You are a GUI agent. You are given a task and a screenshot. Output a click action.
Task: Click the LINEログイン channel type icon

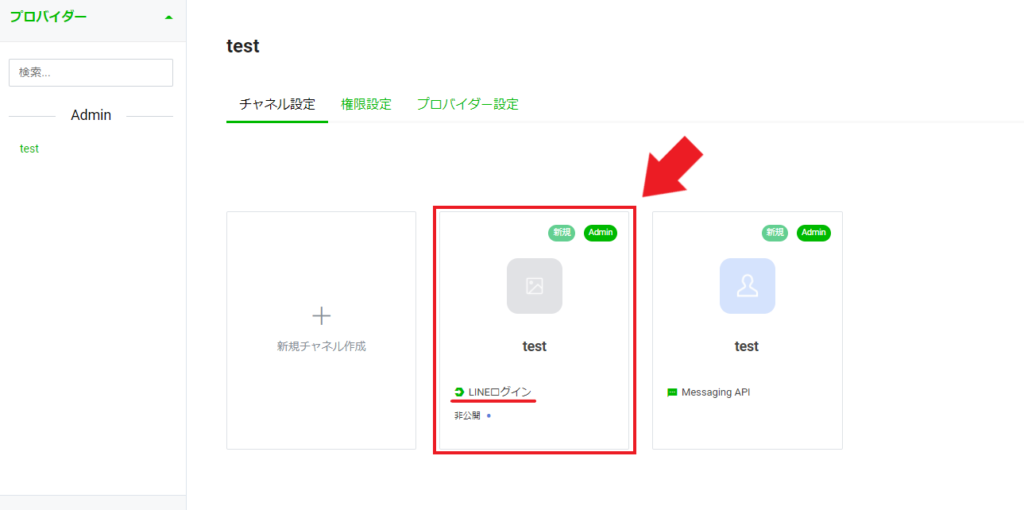[x=460, y=392]
